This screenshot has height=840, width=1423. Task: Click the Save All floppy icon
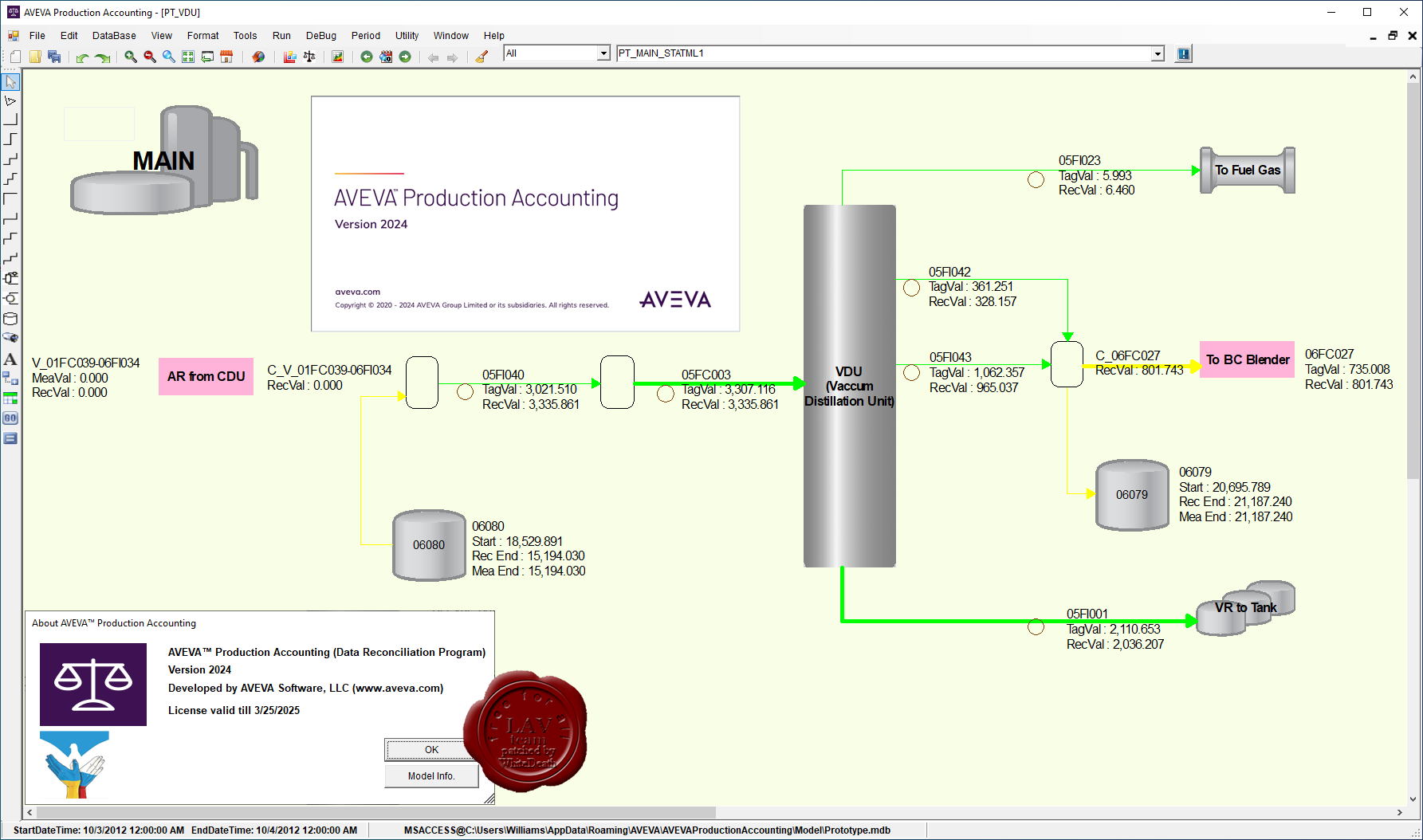[54, 57]
